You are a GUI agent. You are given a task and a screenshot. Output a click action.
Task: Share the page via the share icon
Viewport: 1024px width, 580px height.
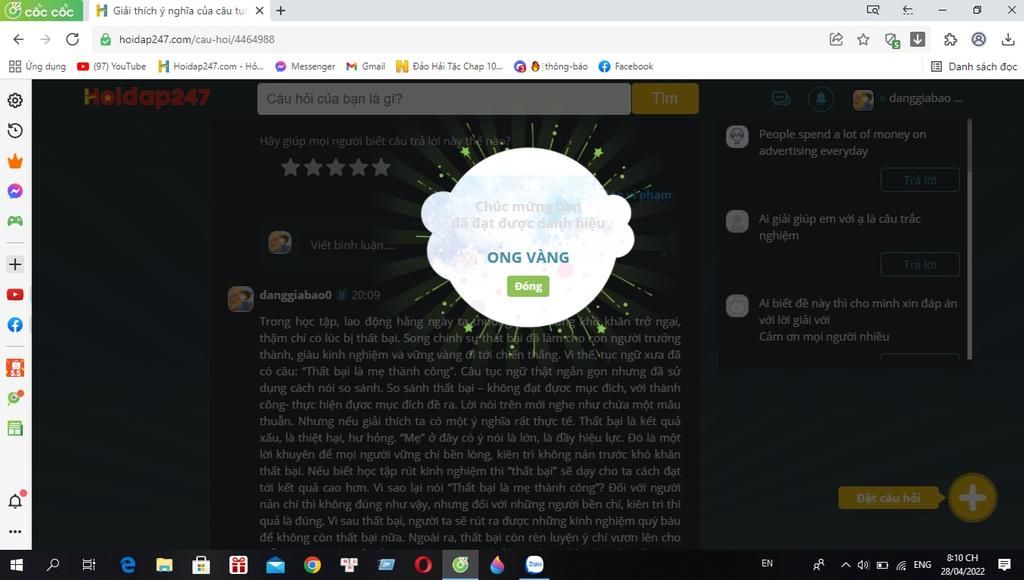click(x=836, y=39)
